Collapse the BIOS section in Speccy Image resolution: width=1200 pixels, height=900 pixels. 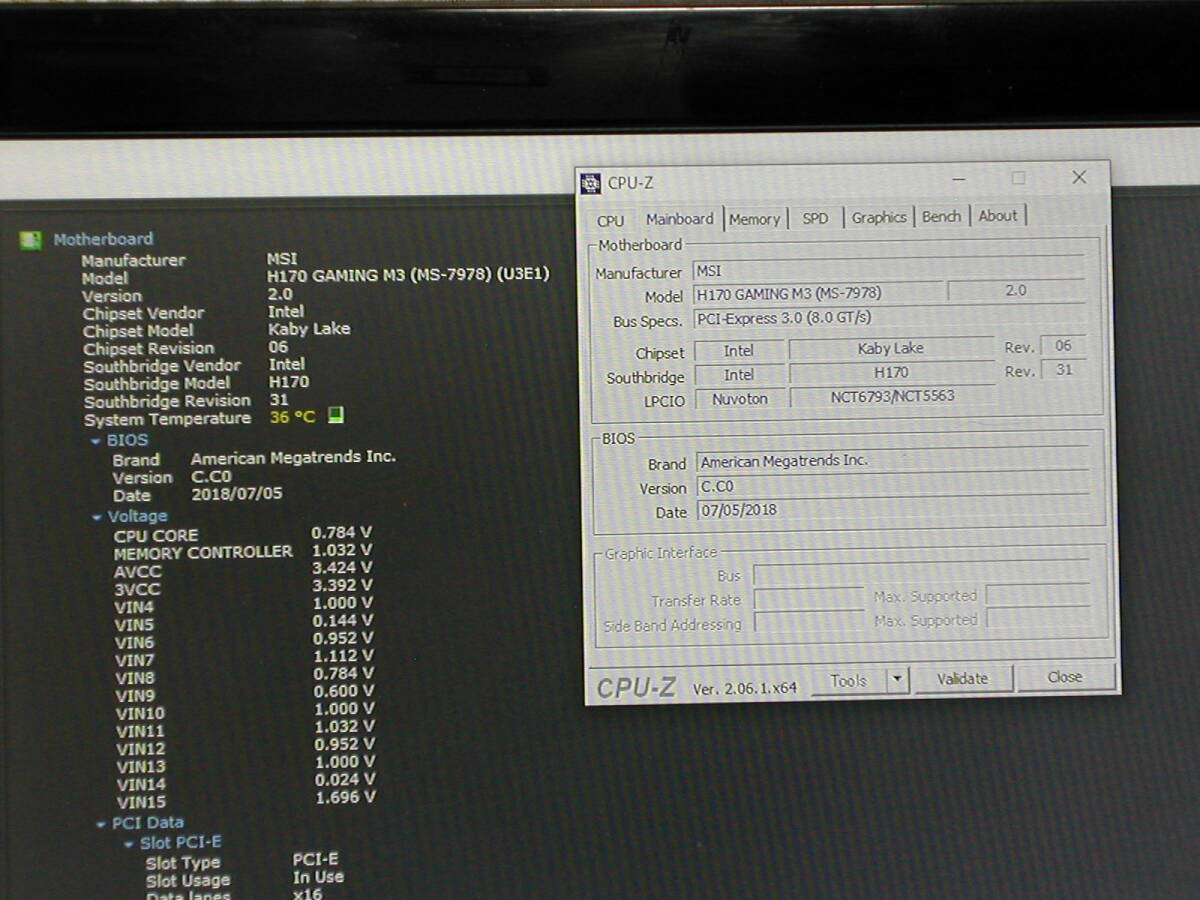point(95,440)
